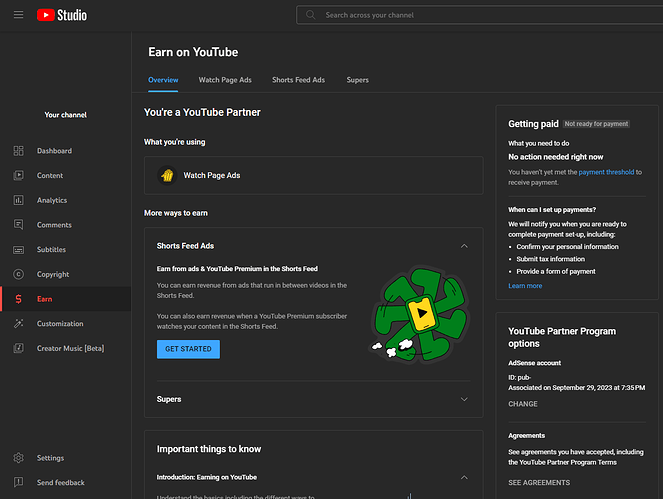Click the Dashboard grid icon
The image size is (663, 499).
[x=18, y=151]
